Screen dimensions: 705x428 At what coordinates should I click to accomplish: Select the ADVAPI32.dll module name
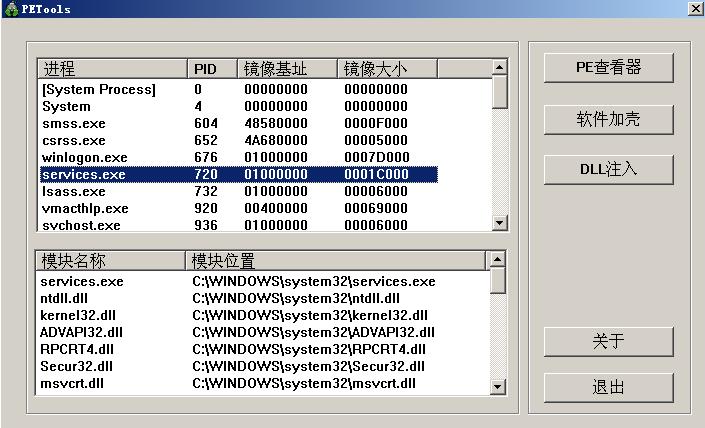(81, 333)
